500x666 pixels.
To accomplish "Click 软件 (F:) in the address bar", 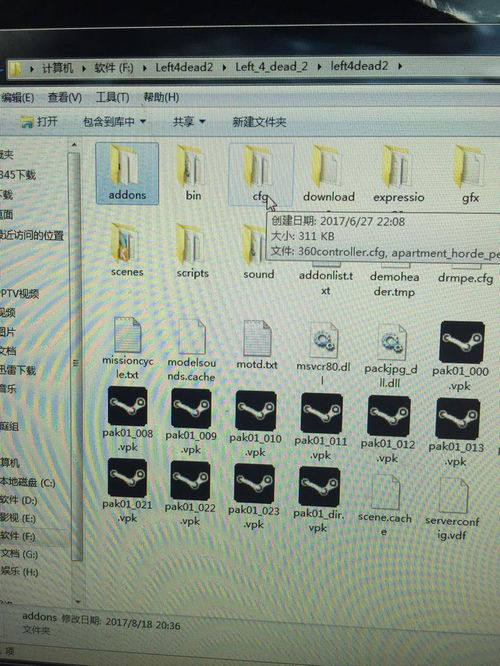I will [113, 68].
